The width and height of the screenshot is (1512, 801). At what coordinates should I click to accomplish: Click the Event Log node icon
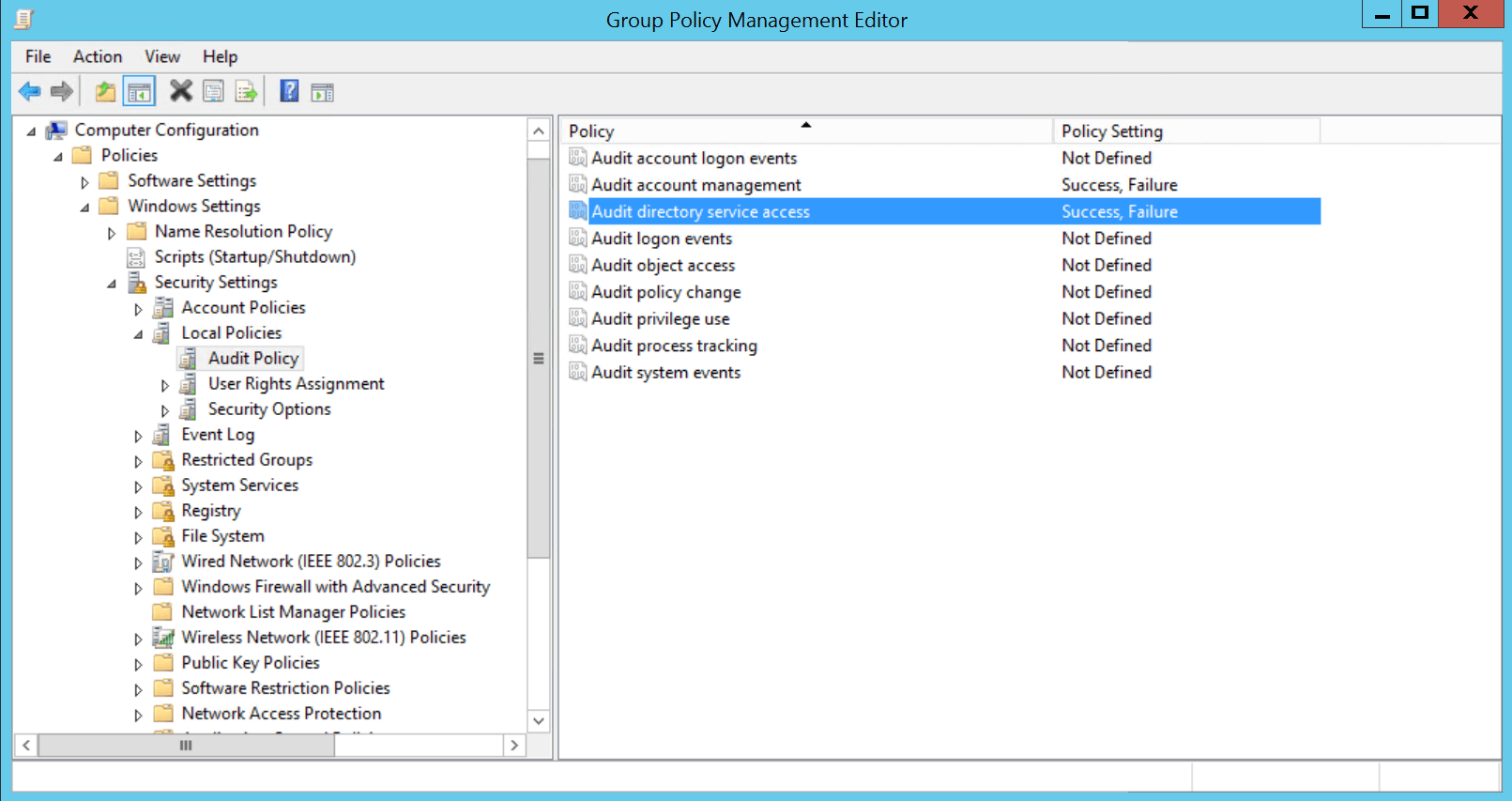click(162, 434)
